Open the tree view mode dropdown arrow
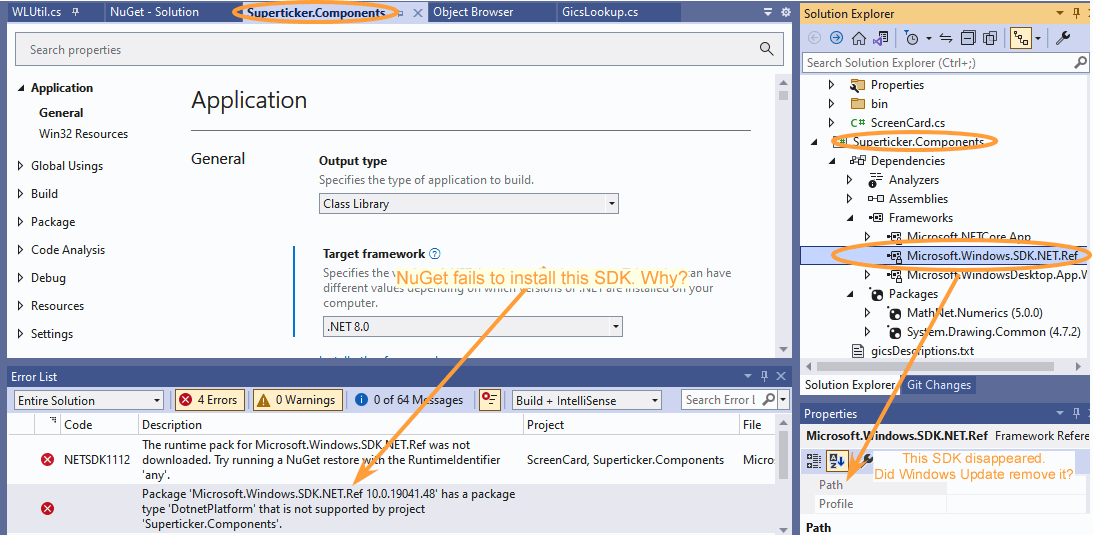The image size is (1093, 535). coord(1038,38)
